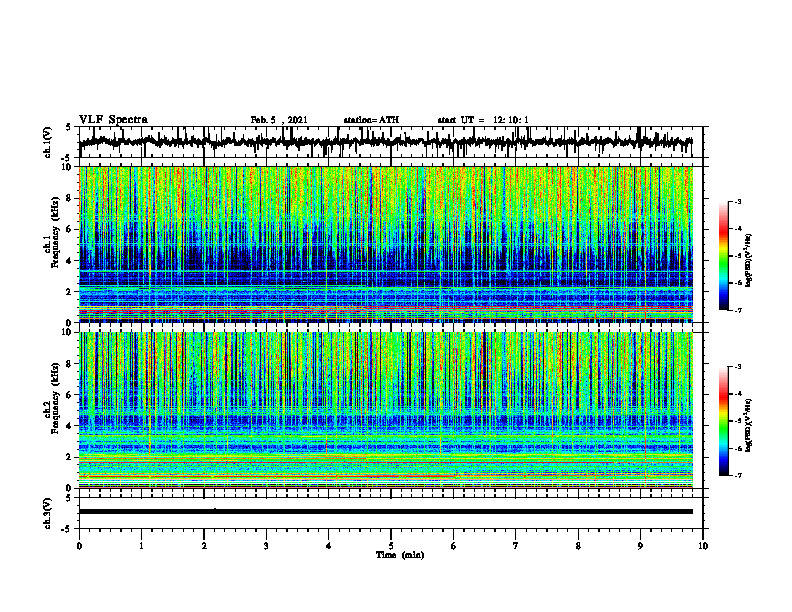Click time axis tick label "10"
The width and height of the screenshot is (792, 612).
703,546
